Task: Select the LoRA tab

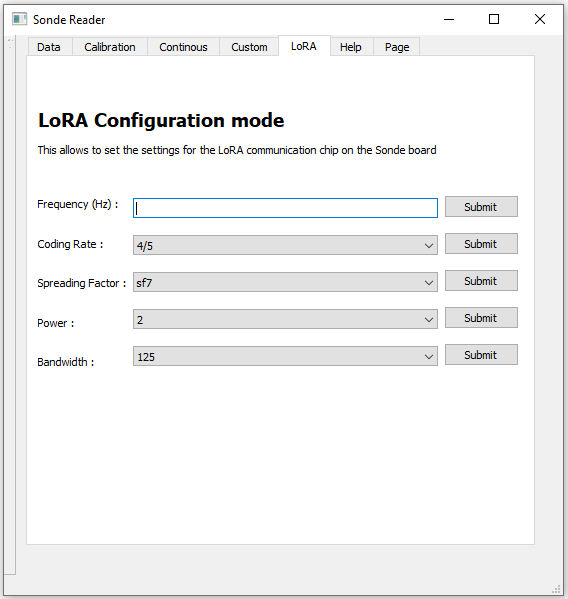Action: 304,46
